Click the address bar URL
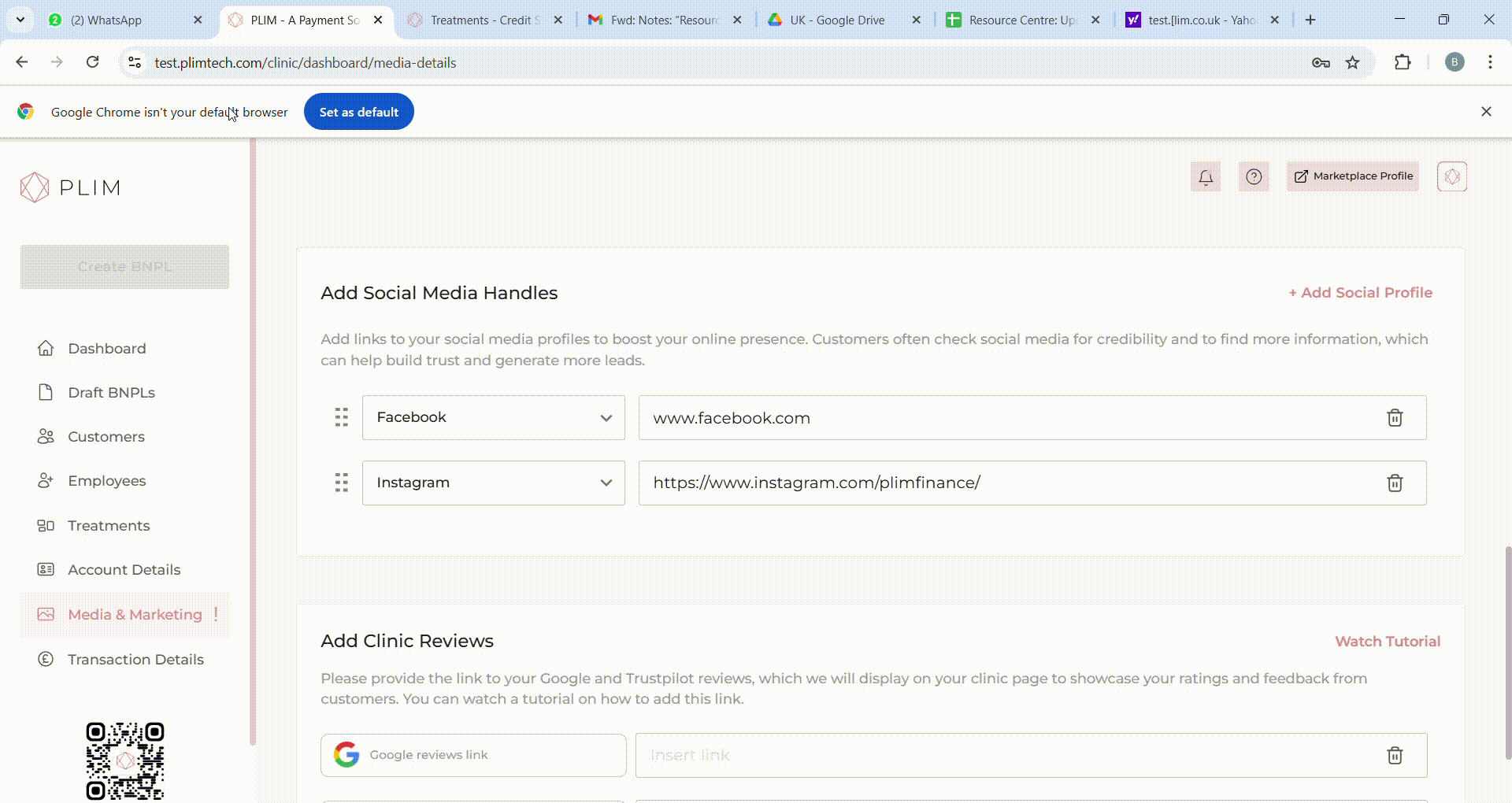Screen dimensions: 1512x803 305,62
